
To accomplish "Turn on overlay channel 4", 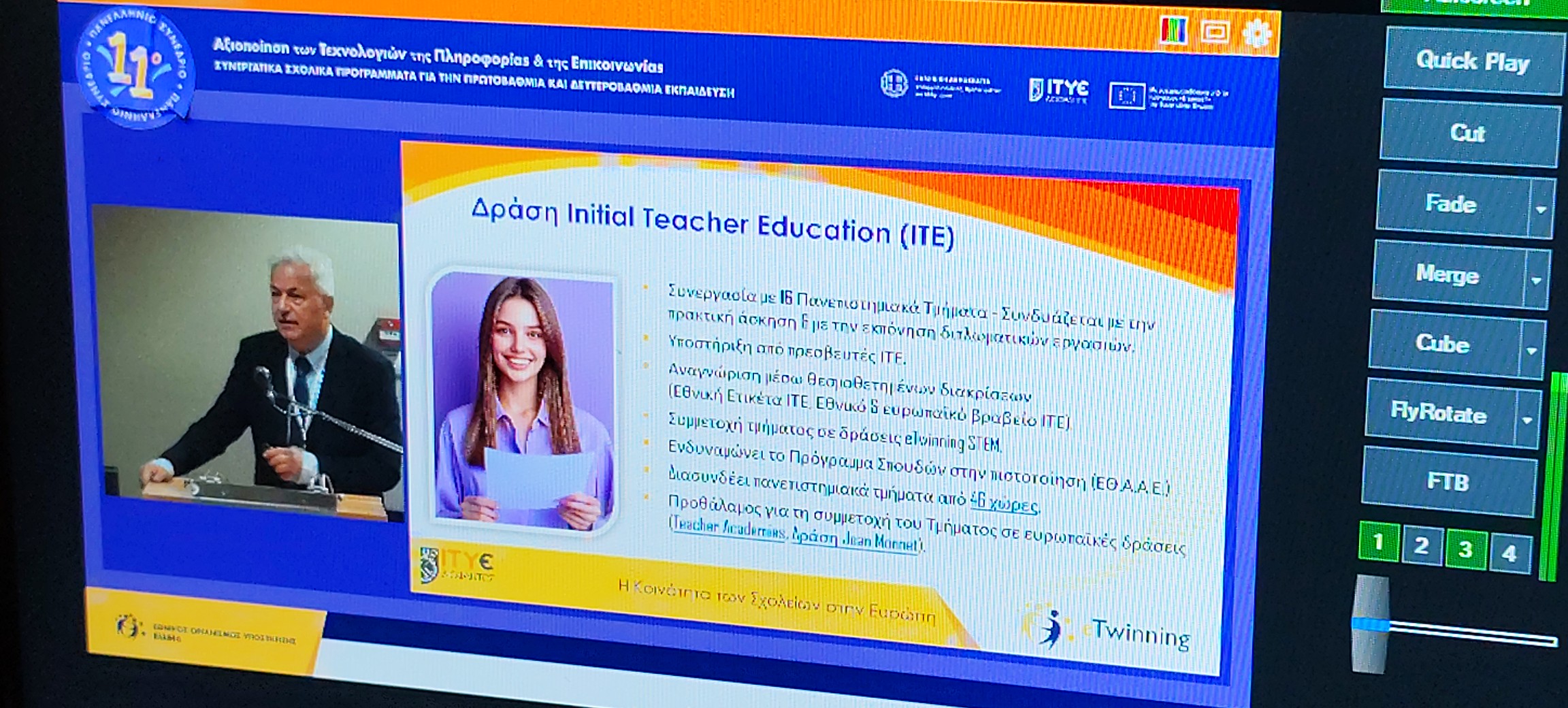I will [1509, 553].
